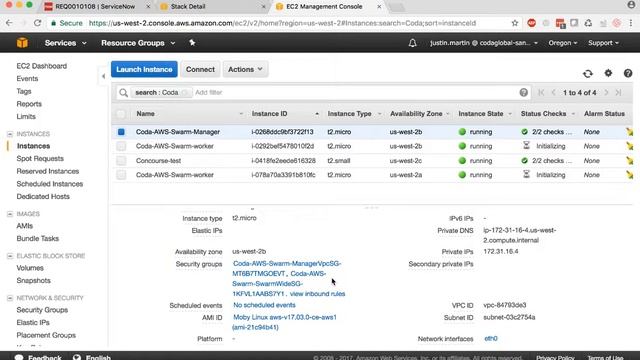Collapse the NETWORK & SECURITY section

click(10, 298)
